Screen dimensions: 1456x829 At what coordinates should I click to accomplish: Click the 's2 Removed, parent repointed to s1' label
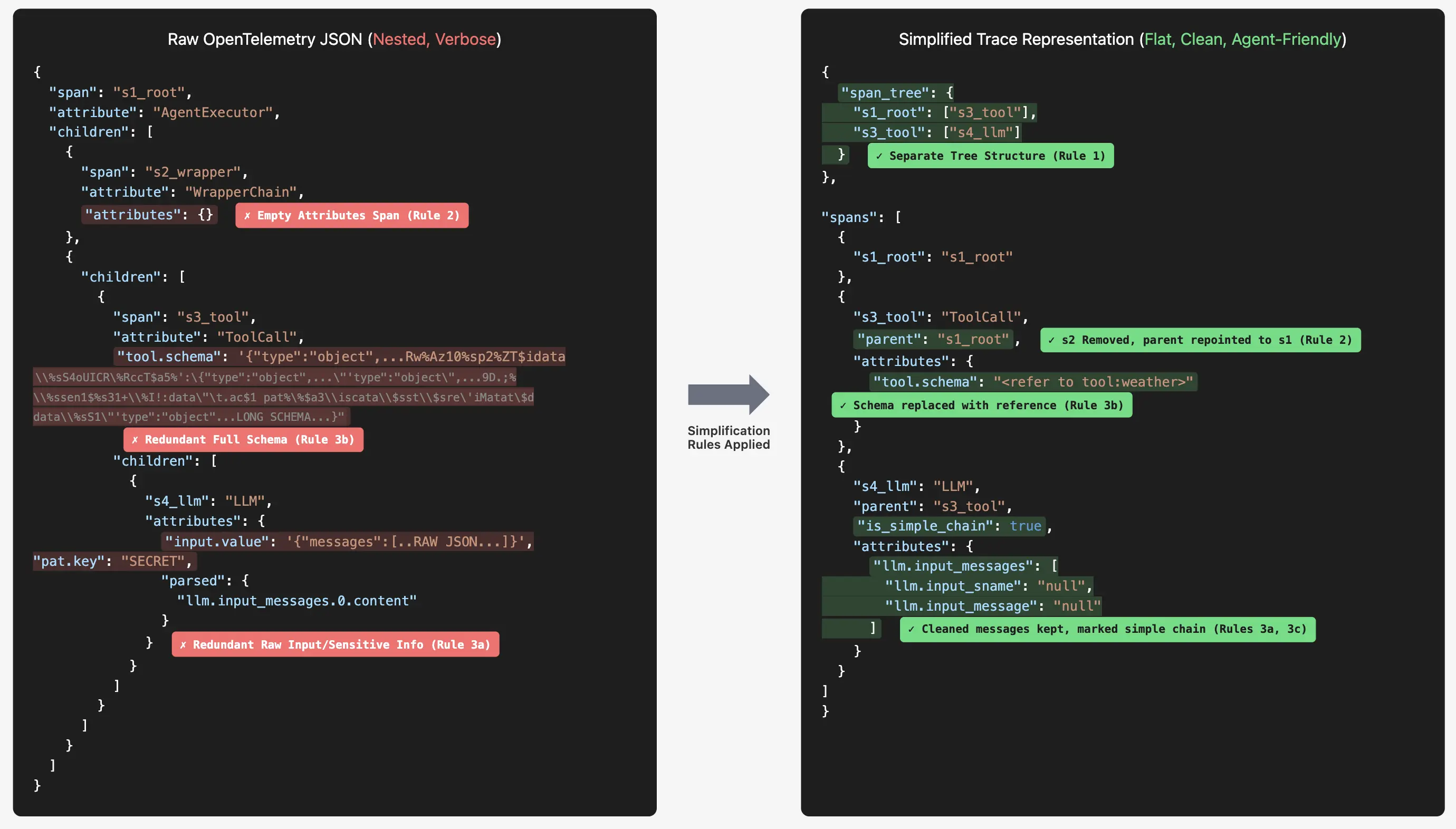point(1200,340)
